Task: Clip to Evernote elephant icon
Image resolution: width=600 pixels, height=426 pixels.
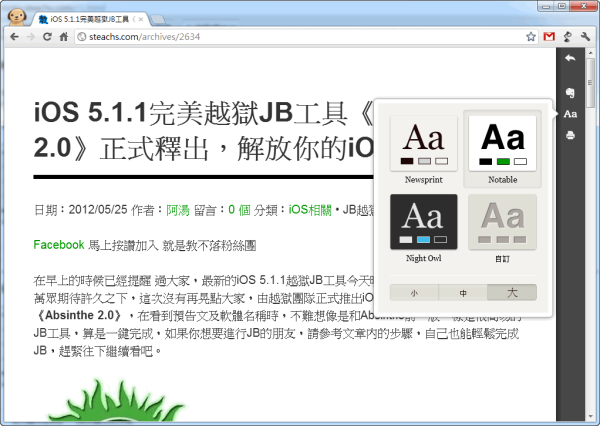Action: [570, 93]
